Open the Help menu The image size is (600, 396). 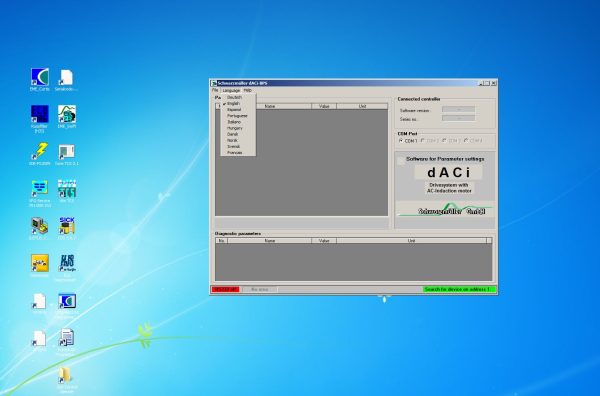click(248, 90)
